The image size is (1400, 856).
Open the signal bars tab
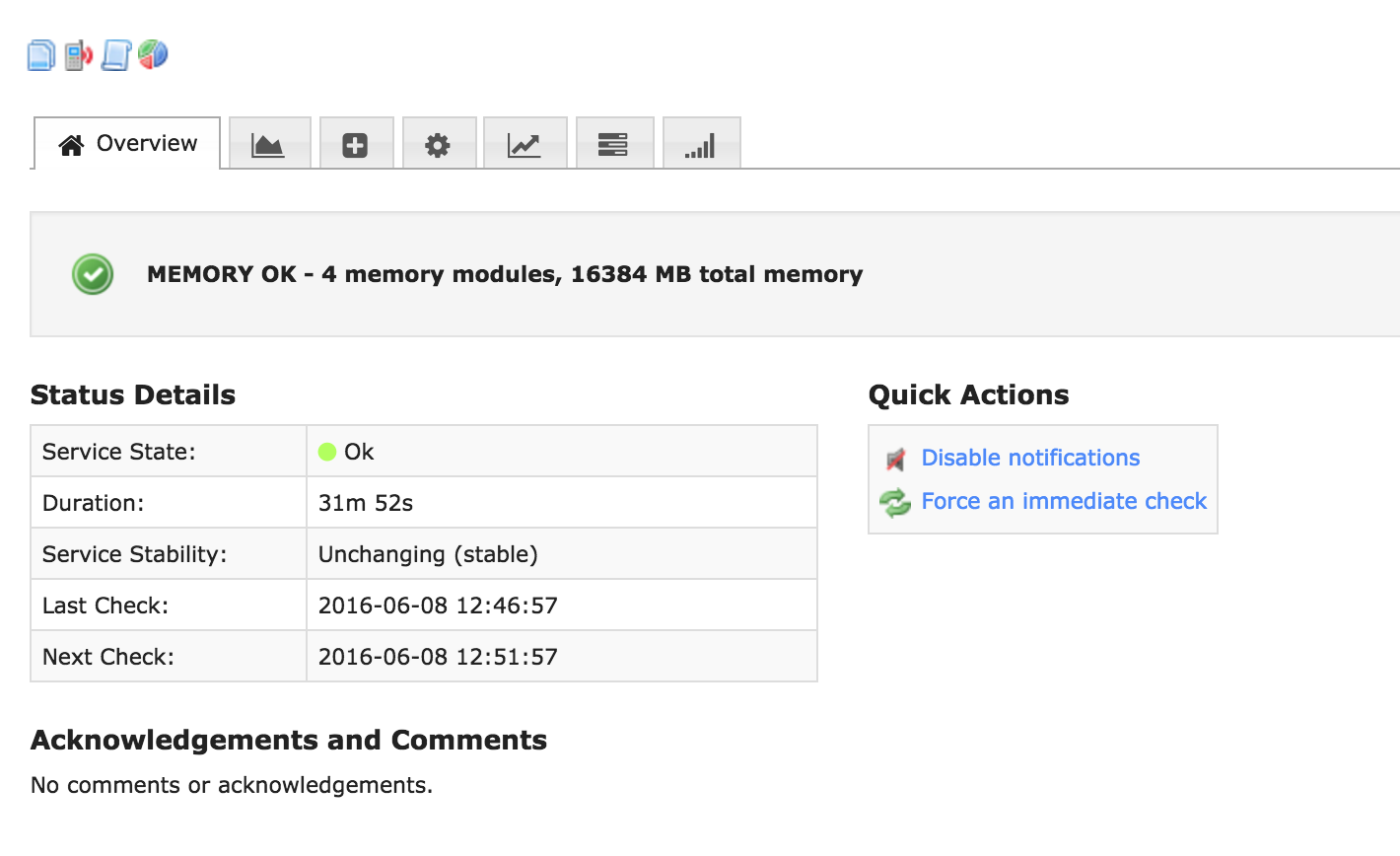click(x=700, y=145)
